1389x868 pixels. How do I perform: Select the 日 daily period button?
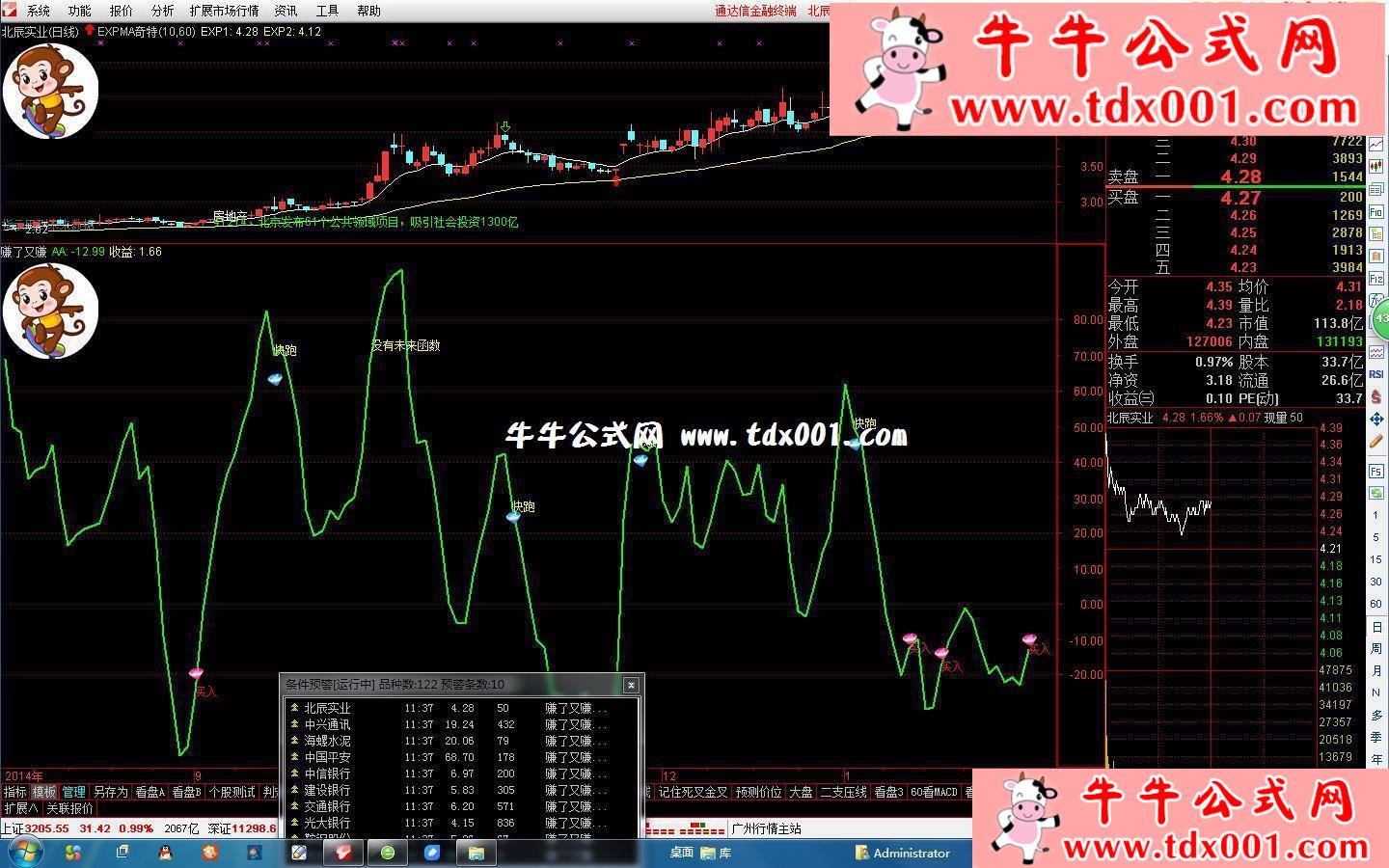click(x=1376, y=627)
